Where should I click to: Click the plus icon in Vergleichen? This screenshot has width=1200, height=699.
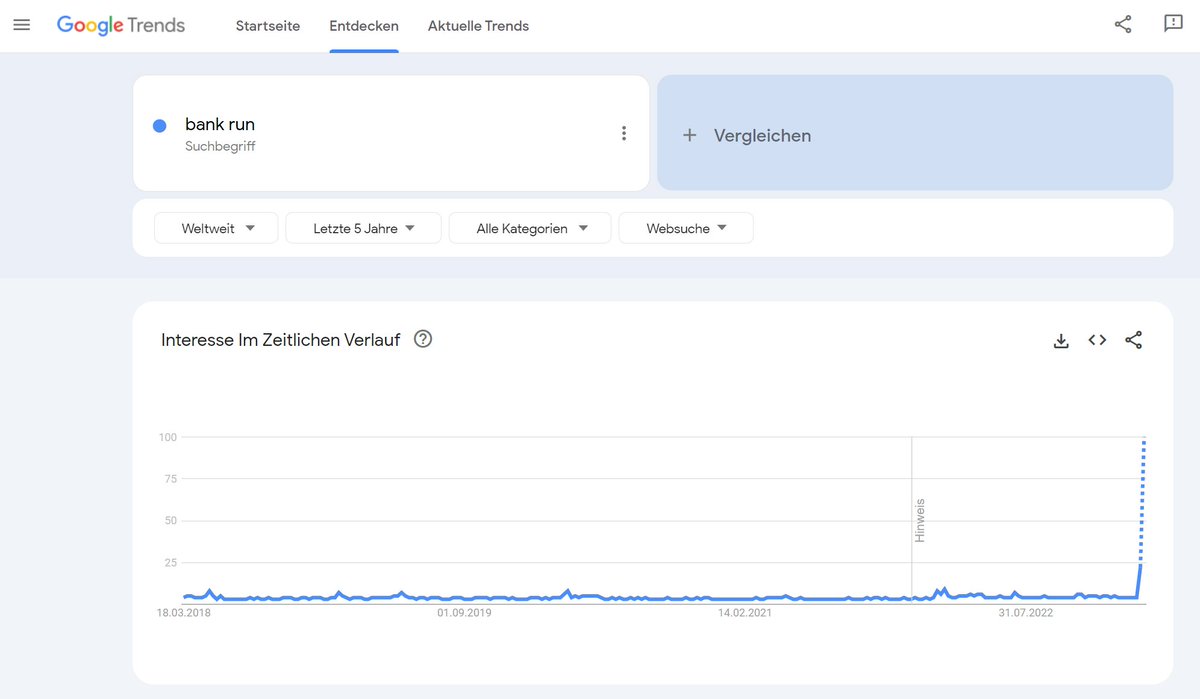(689, 135)
